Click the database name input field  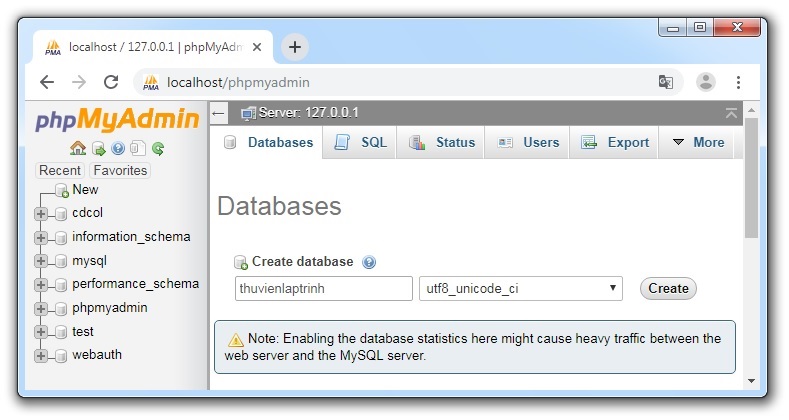click(x=323, y=289)
